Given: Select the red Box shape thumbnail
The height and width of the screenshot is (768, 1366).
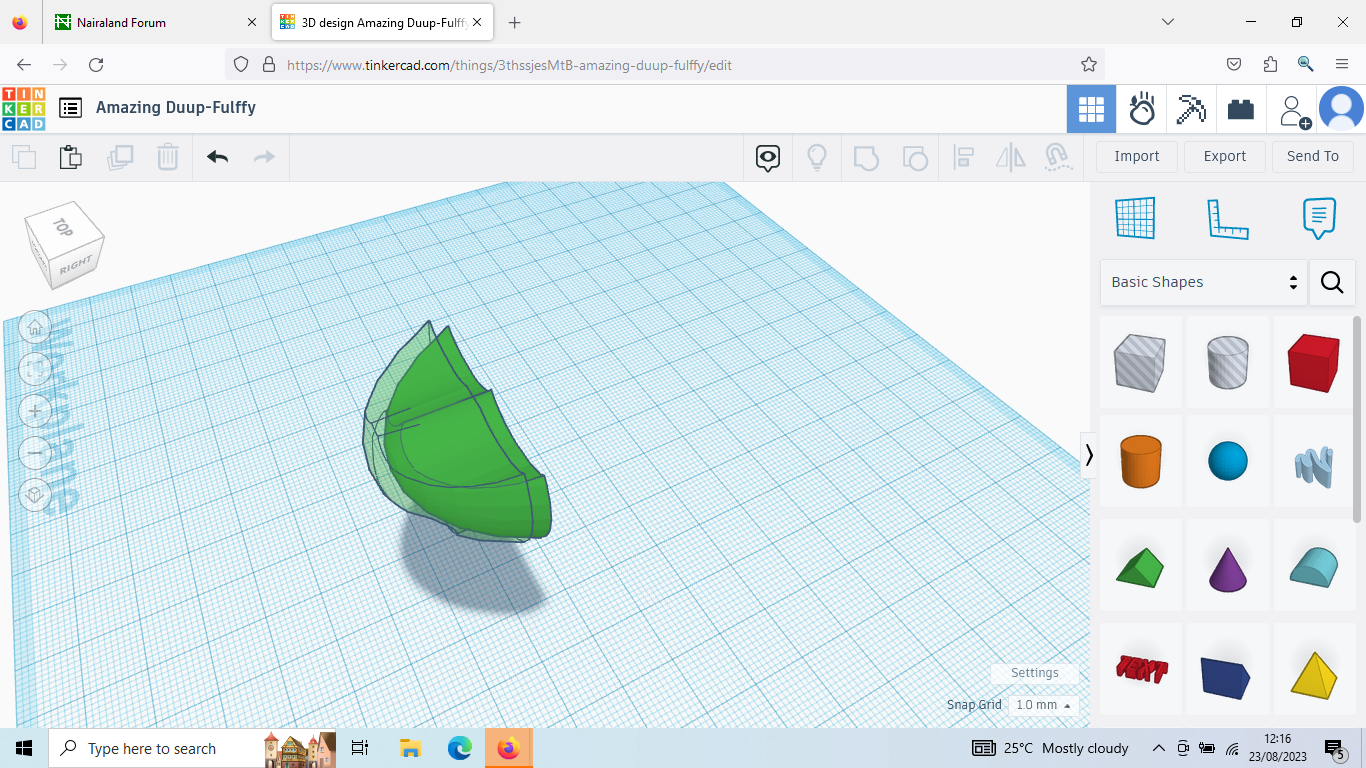Looking at the screenshot, I should tap(1313, 362).
